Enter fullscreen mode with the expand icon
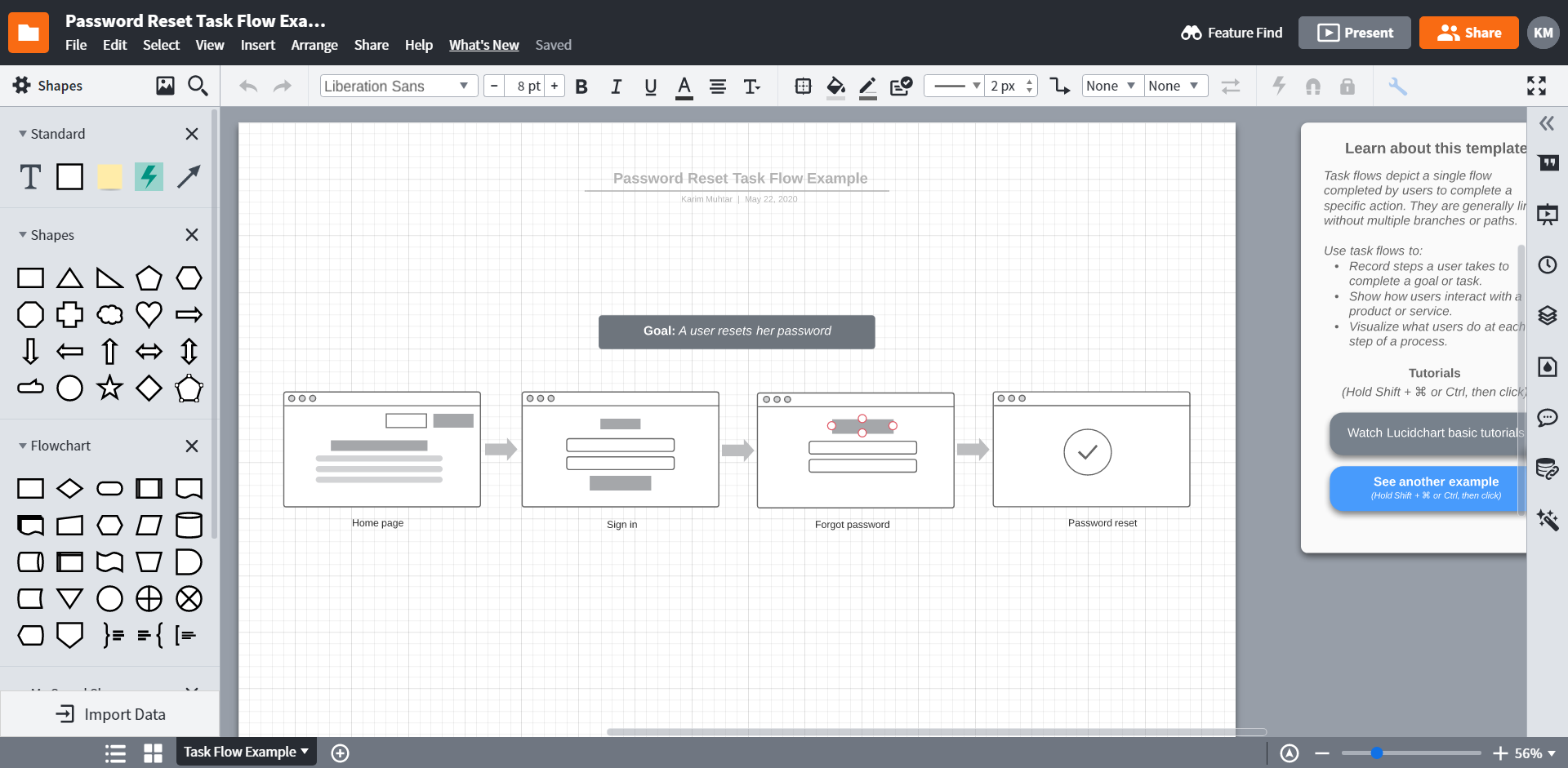 pos(1536,86)
